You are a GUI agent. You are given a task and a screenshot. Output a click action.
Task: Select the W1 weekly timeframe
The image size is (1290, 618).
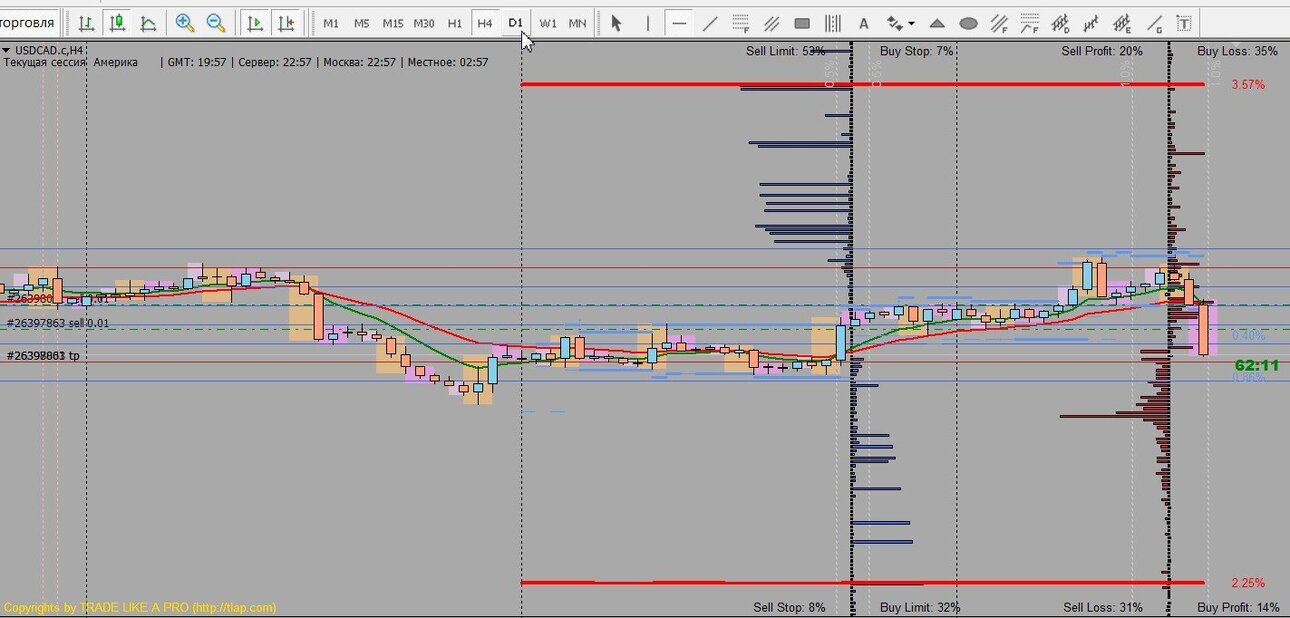548,23
